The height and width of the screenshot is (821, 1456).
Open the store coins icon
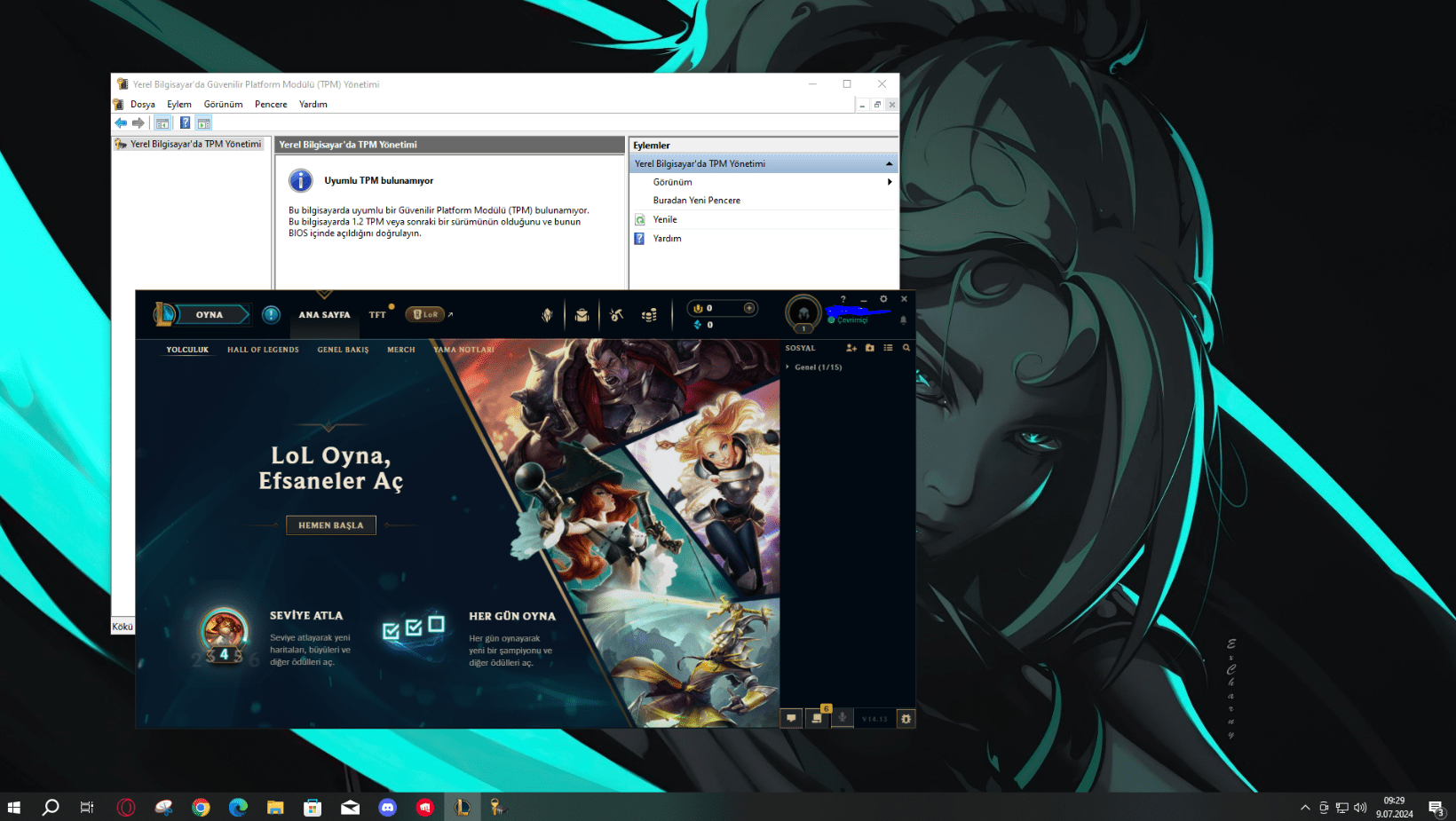click(650, 315)
